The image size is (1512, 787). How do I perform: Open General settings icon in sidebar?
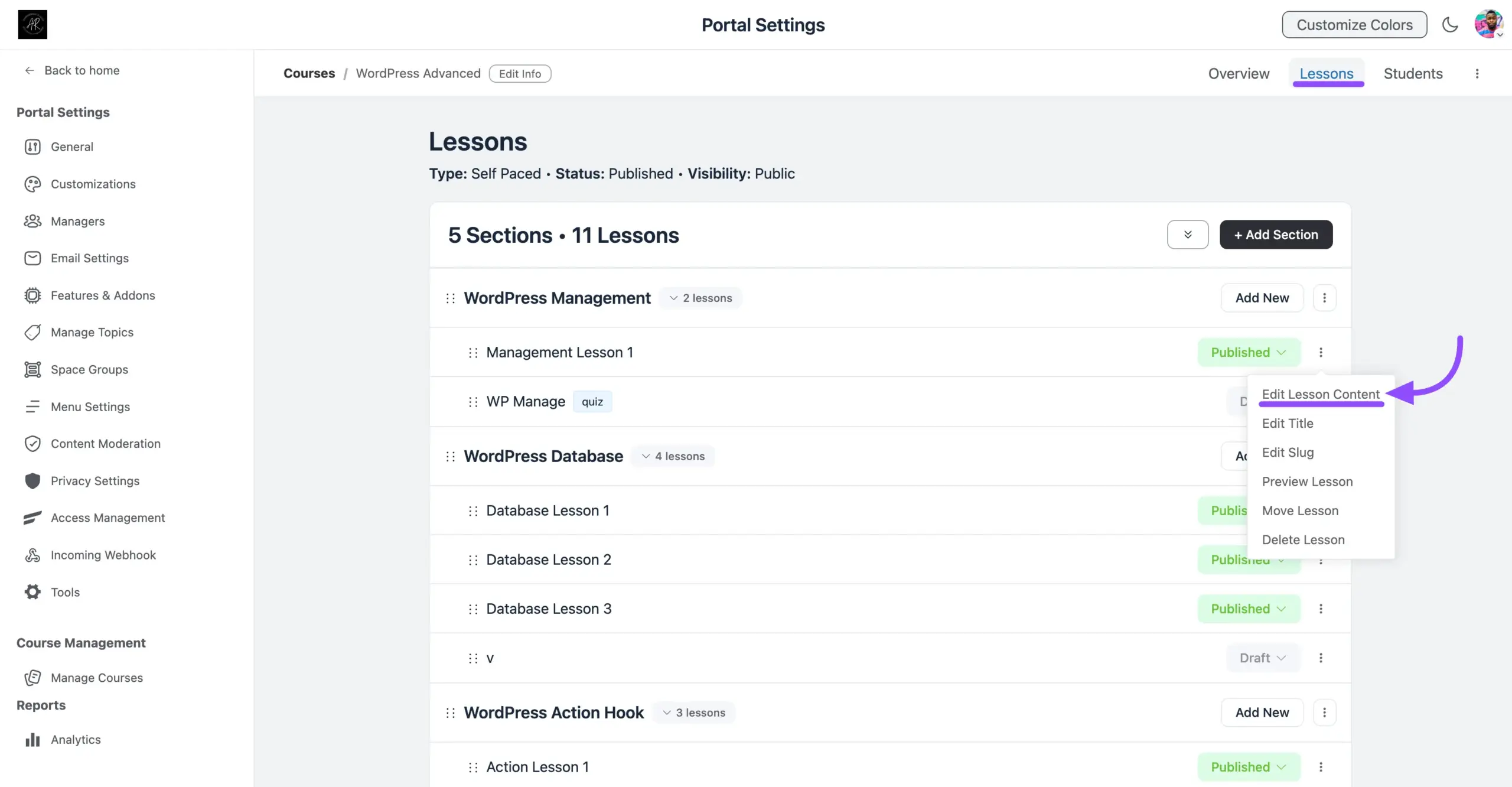click(x=32, y=147)
